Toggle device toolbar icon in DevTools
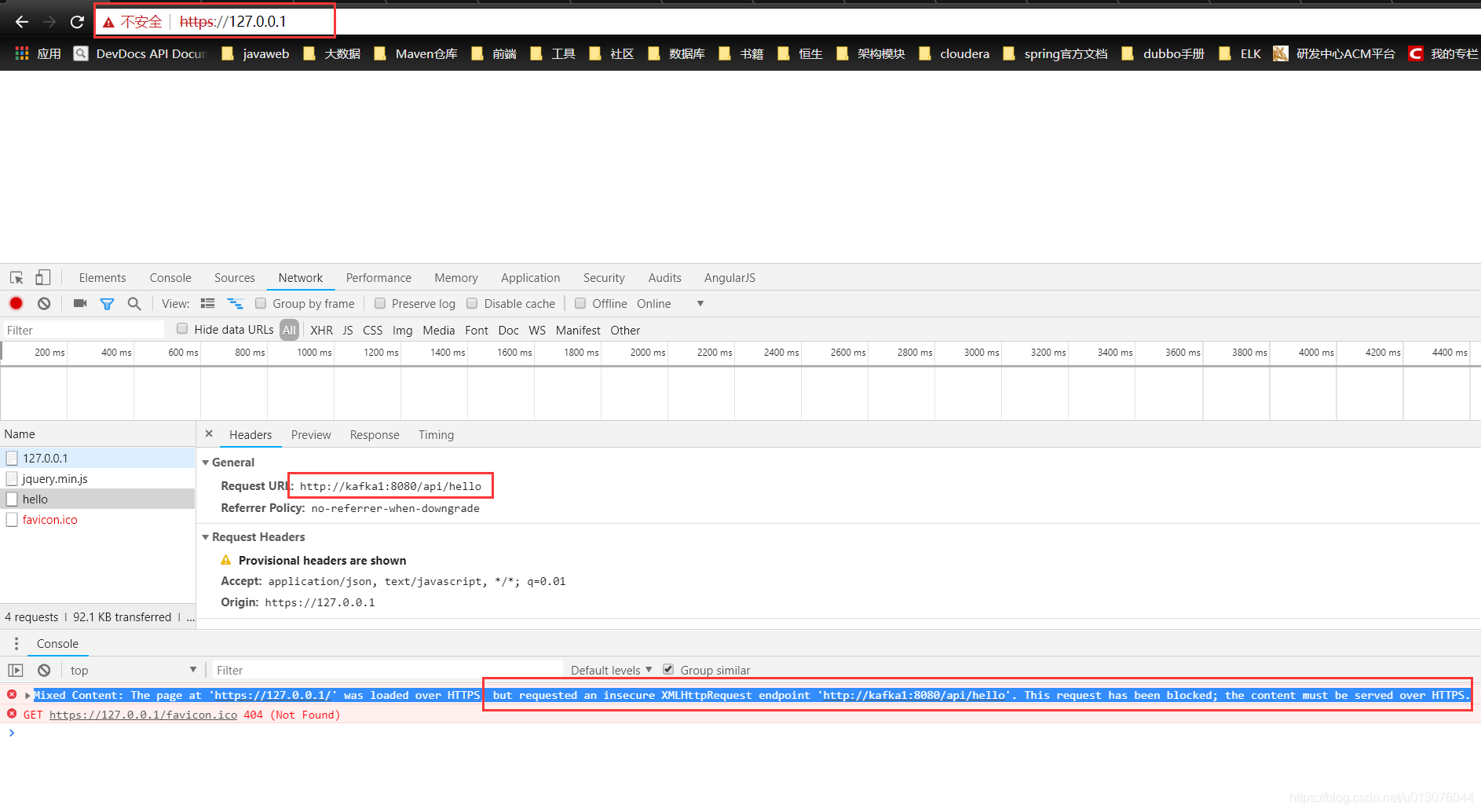 43,277
